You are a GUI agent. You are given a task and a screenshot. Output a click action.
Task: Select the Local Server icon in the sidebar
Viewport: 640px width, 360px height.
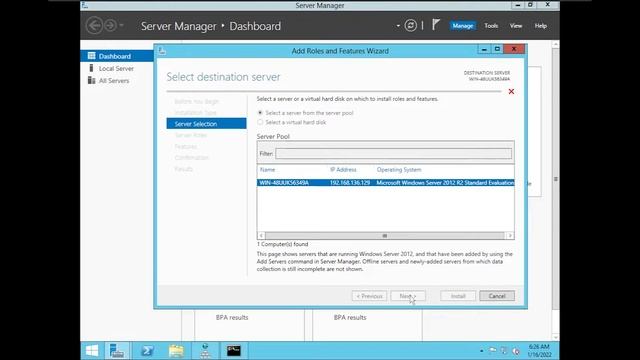coord(91,68)
